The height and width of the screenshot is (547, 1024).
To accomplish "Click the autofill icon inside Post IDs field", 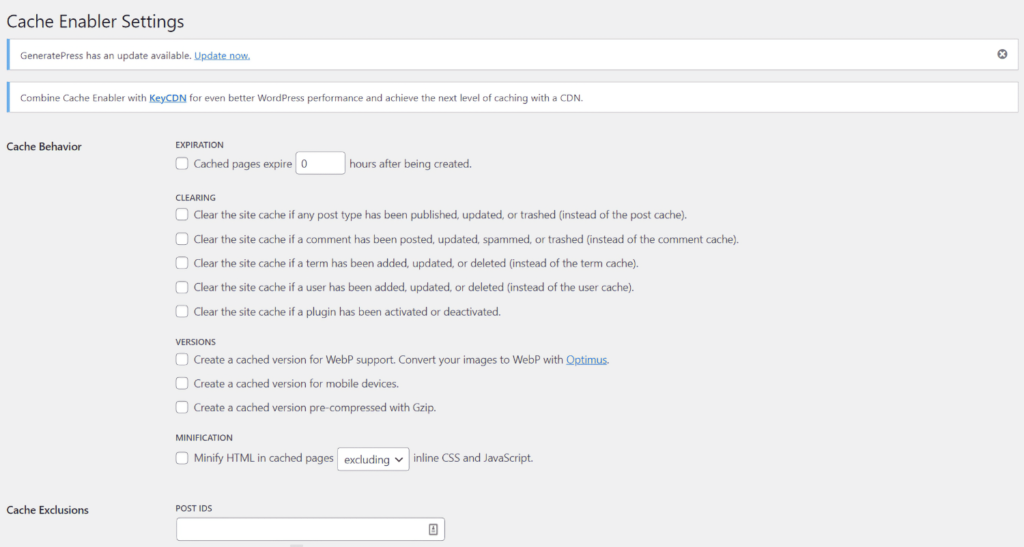I will (x=433, y=530).
